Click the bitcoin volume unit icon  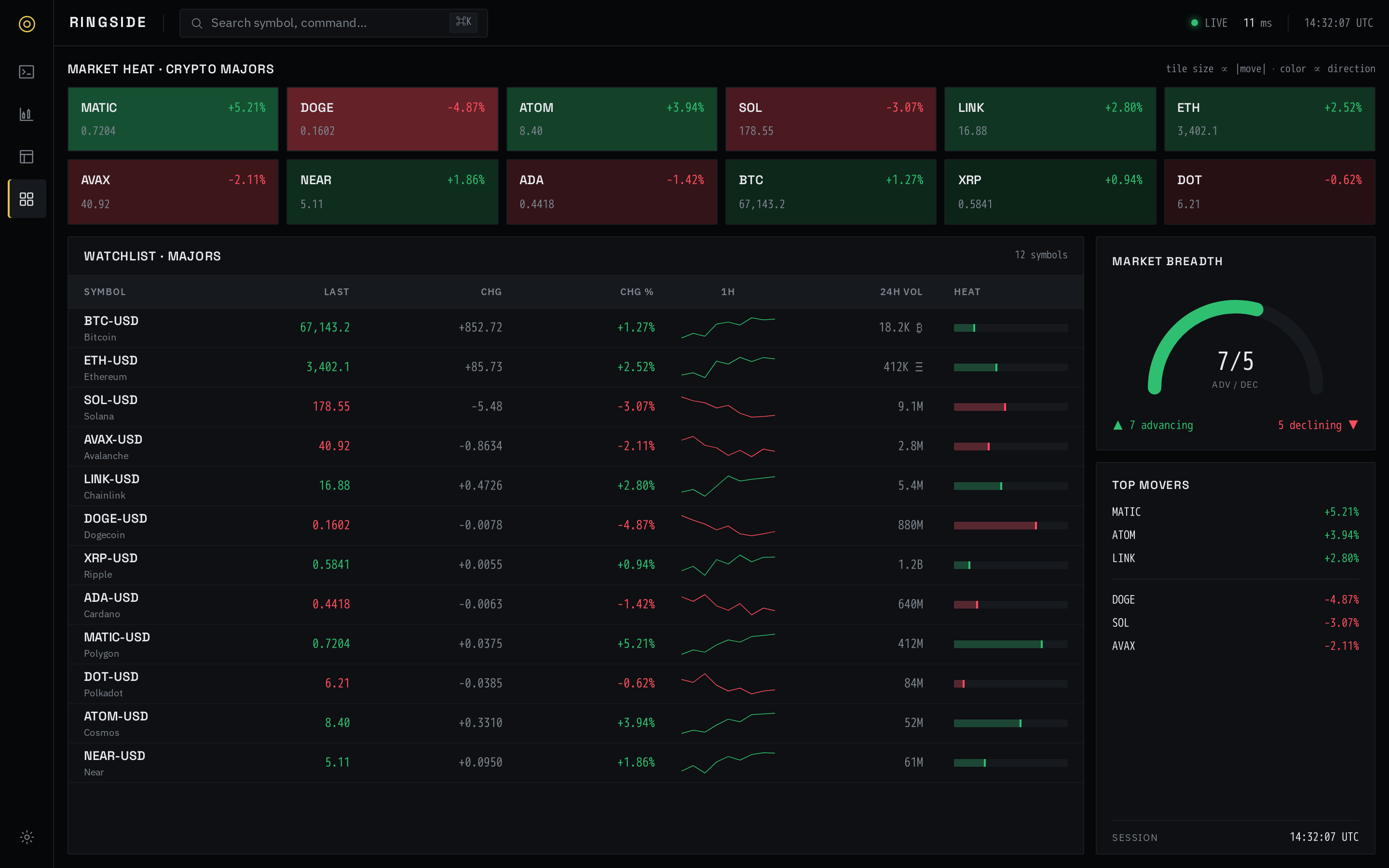tap(919, 328)
